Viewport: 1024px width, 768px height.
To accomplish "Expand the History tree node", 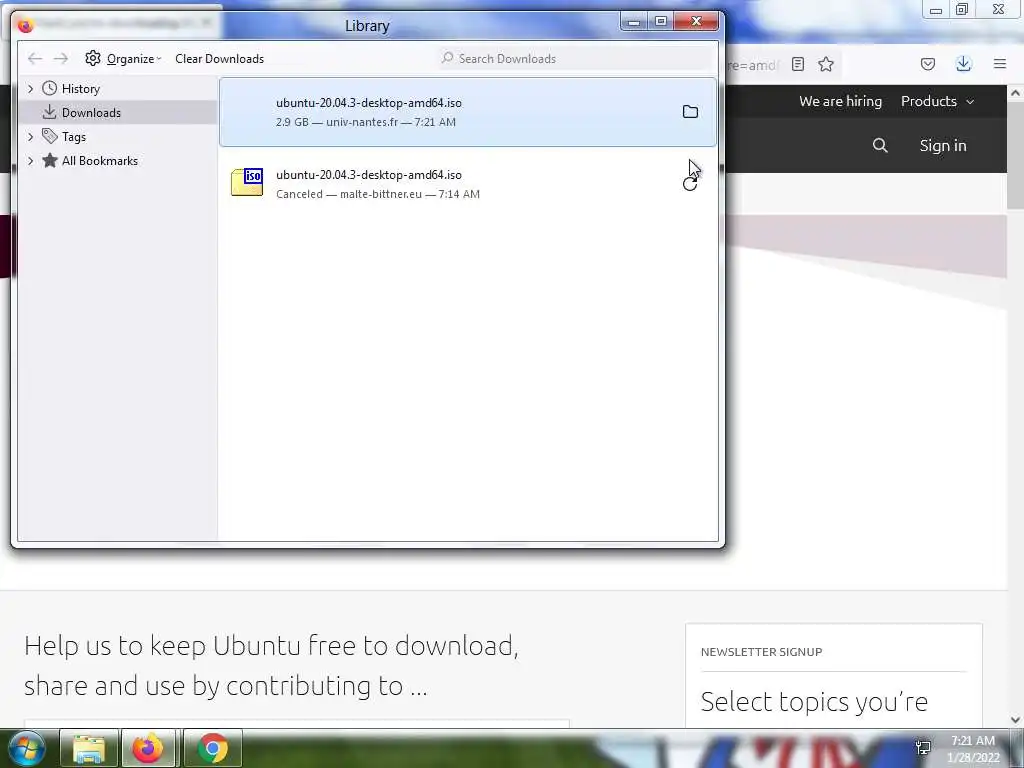I will click(x=30, y=88).
